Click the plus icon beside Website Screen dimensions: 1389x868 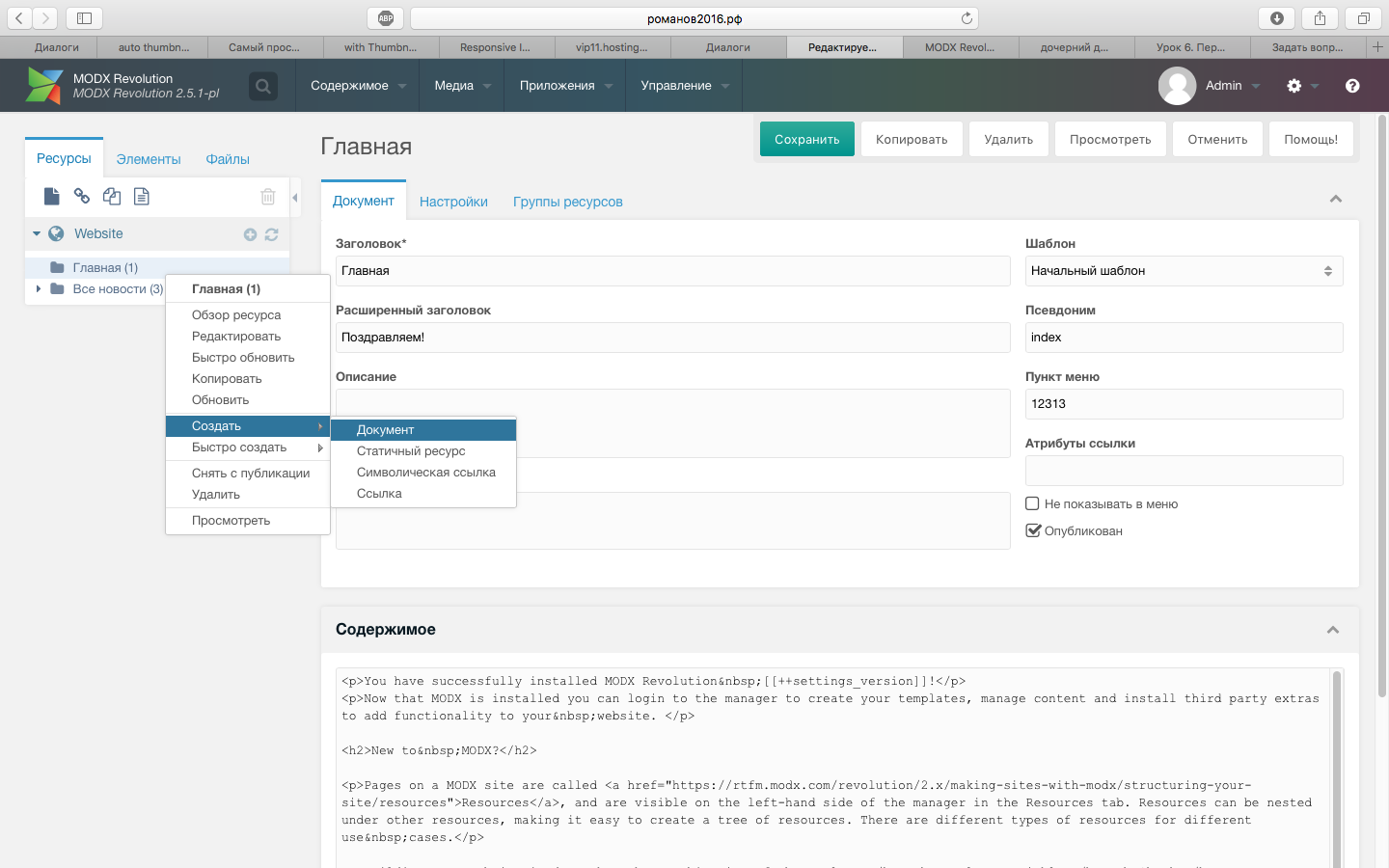(250, 234)
